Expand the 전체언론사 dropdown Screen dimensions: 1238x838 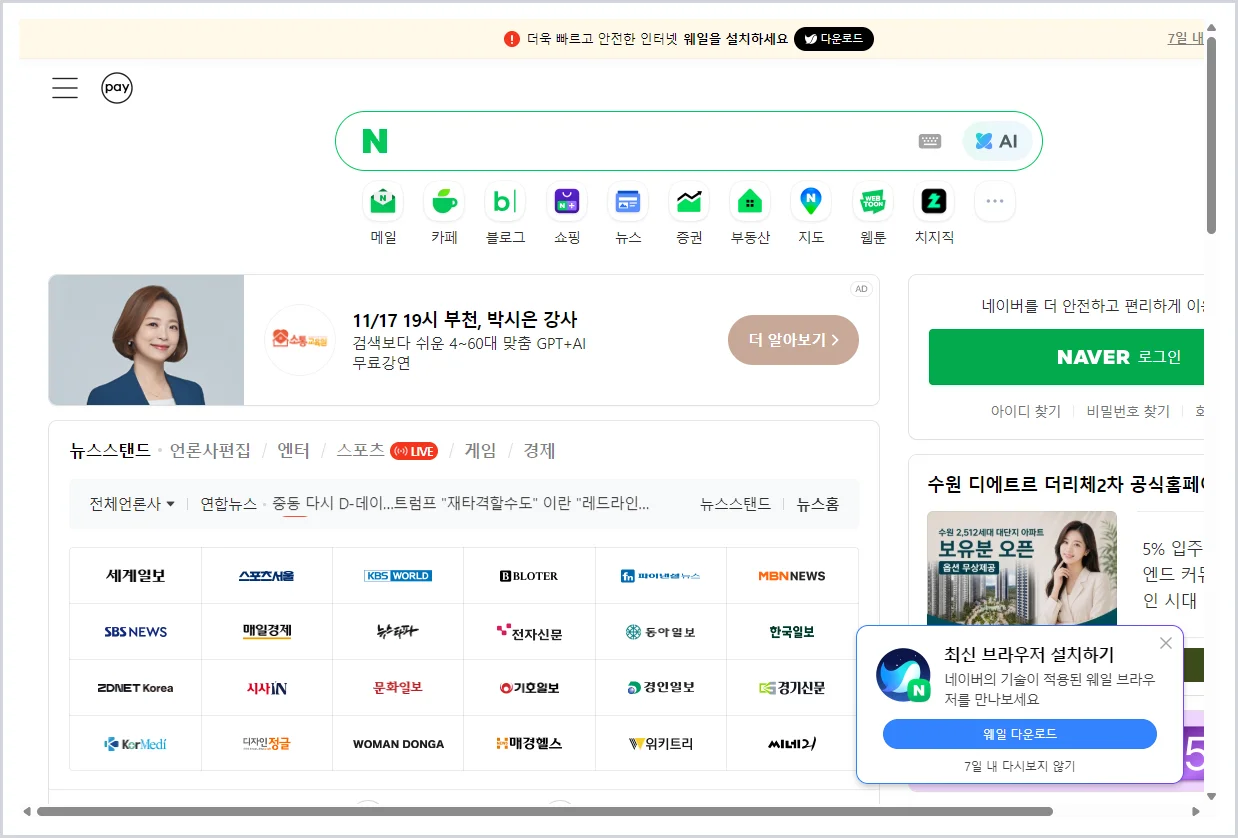(x=132, y=504)
